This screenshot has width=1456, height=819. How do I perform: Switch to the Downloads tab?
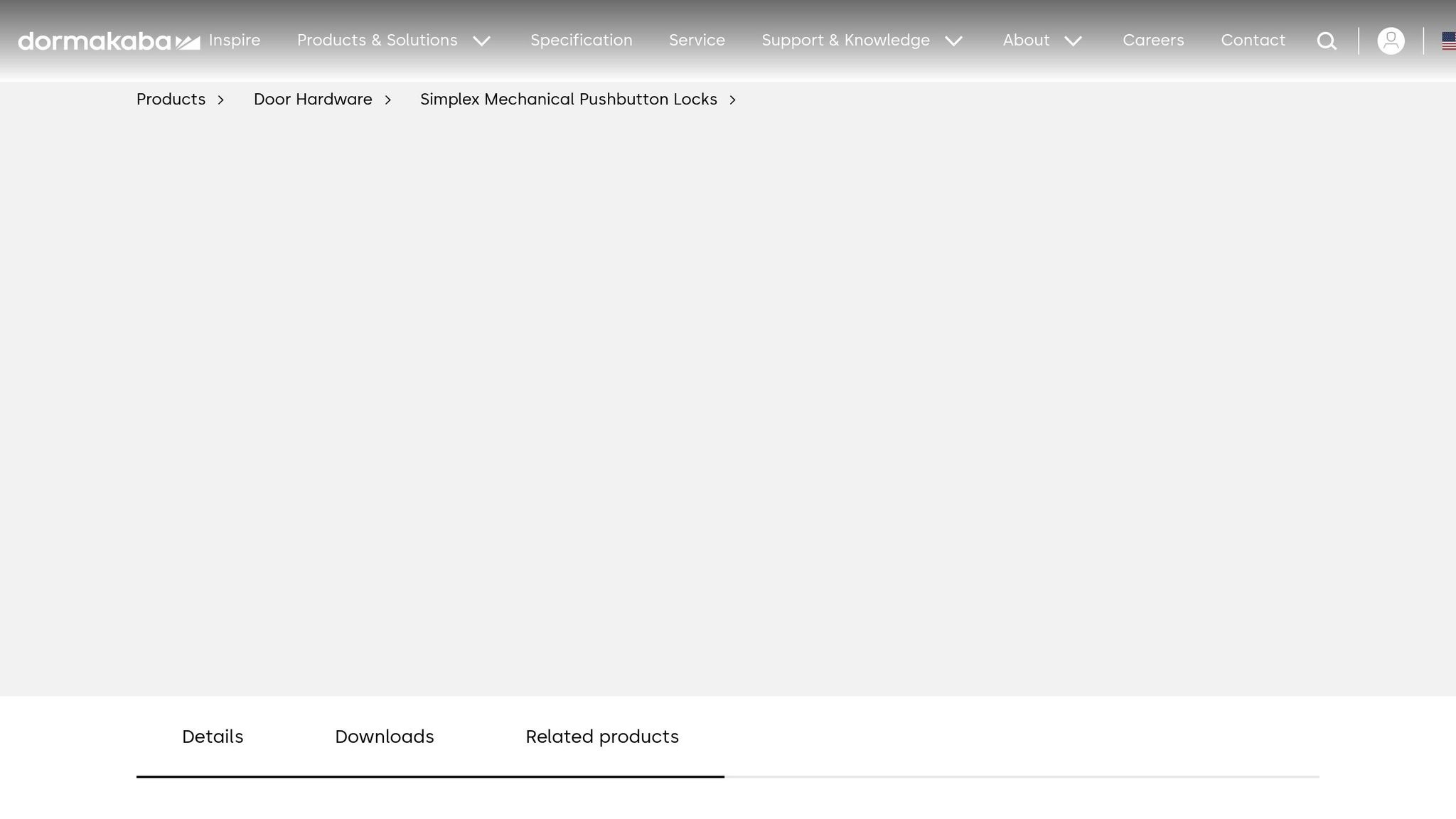(x=384, y=737)
